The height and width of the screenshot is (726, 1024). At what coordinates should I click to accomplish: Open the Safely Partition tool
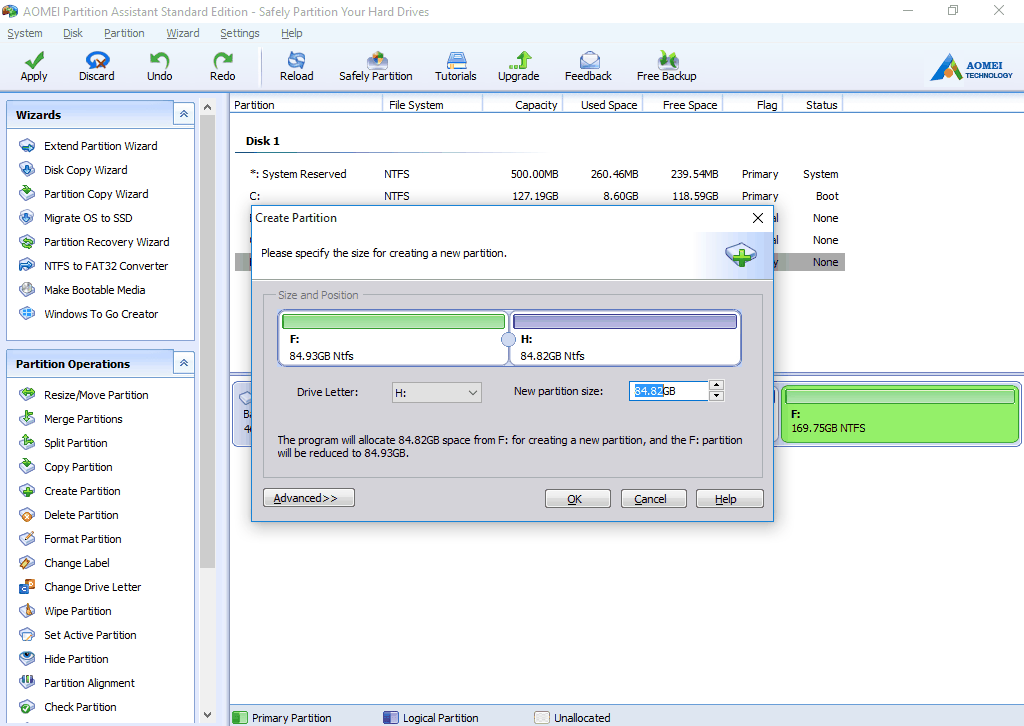pyautogui.click(x=376, y=67)
